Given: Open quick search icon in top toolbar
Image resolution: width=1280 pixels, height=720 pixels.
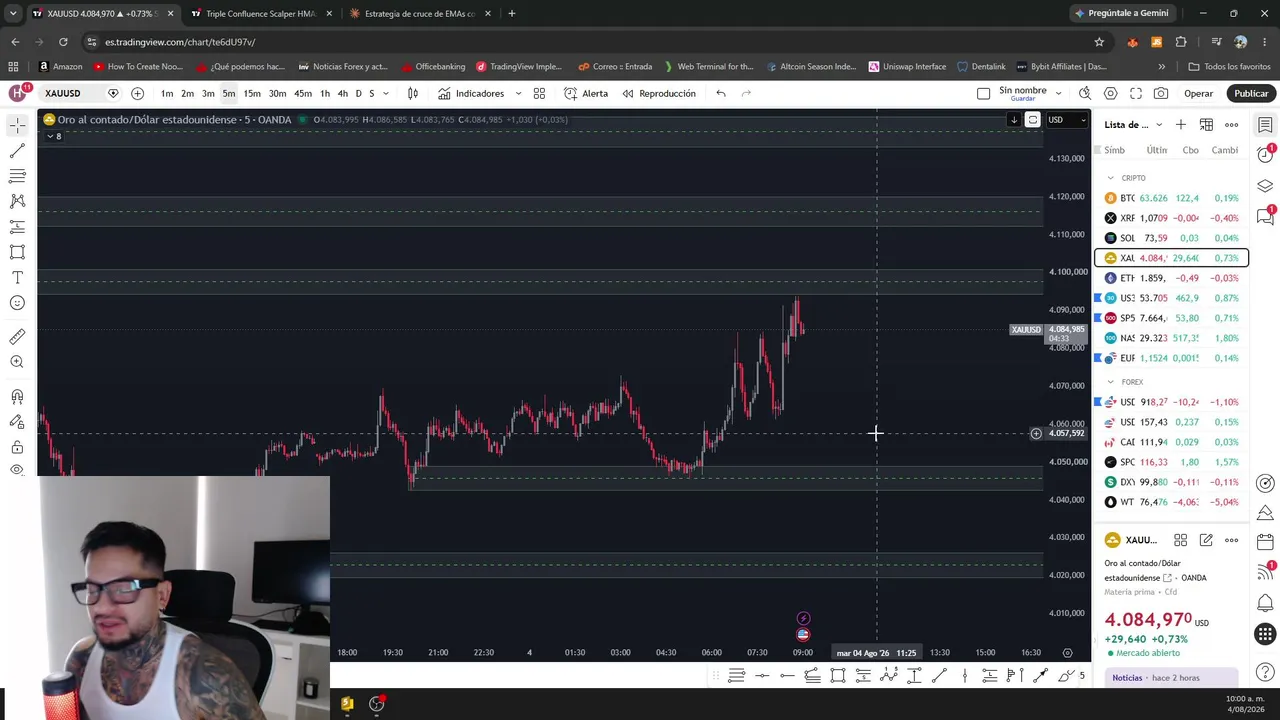Looking at the screenshot, I should pos(1085,93).
